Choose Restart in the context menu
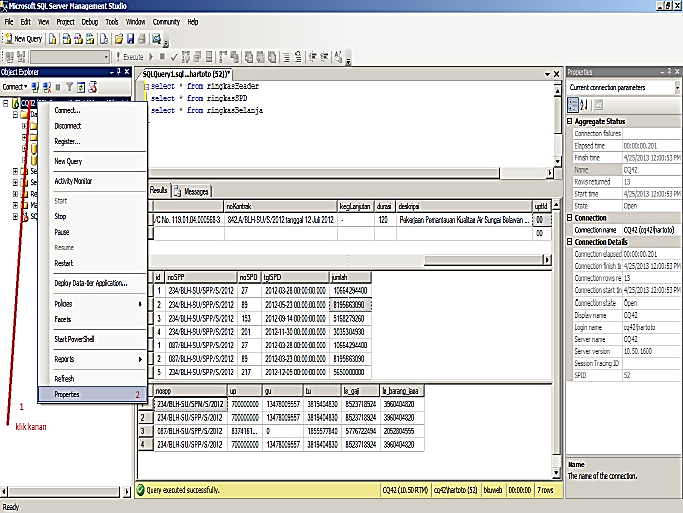The width and height of the screenshot is (683, 513). tap(92, 263)
